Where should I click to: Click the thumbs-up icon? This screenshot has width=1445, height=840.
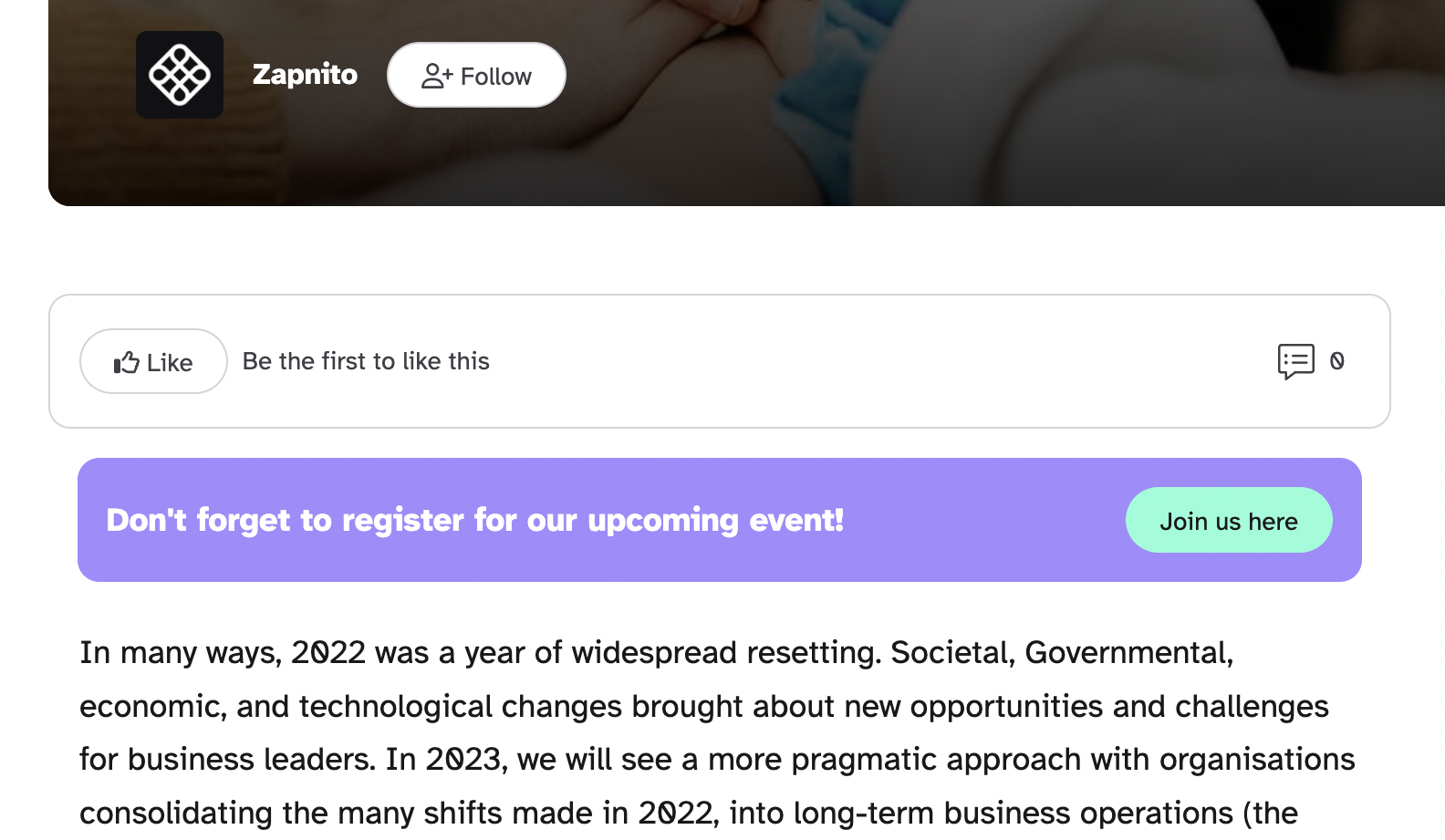(x=126, y=363)
